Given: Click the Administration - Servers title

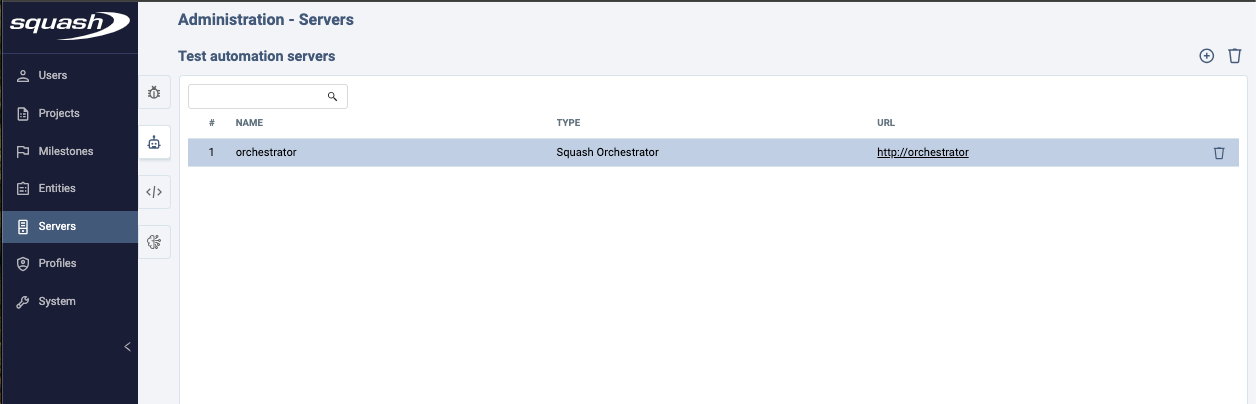Looking at the screenshot, I should point(265,19).
